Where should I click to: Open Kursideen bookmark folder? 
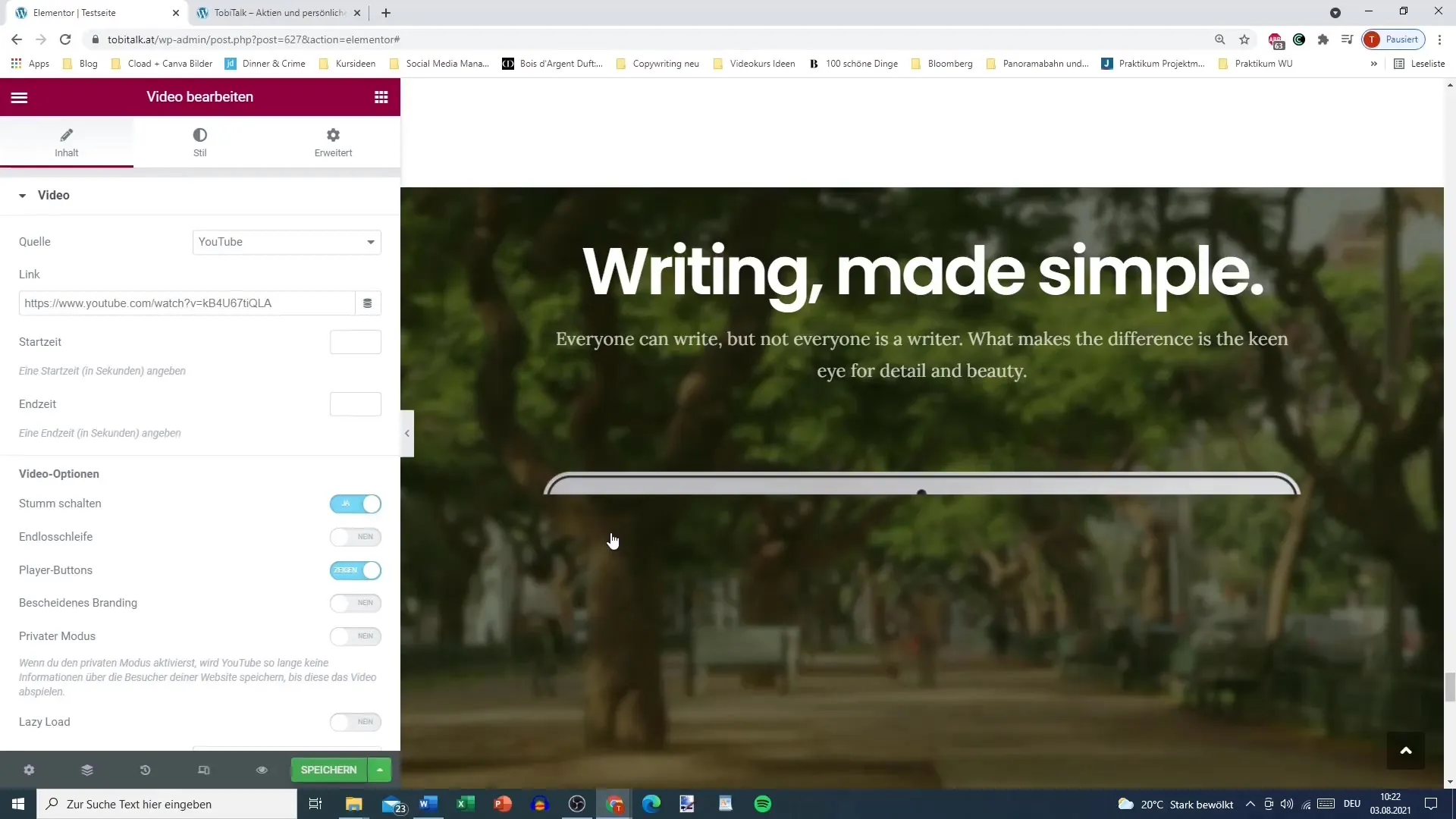(347, 64)
